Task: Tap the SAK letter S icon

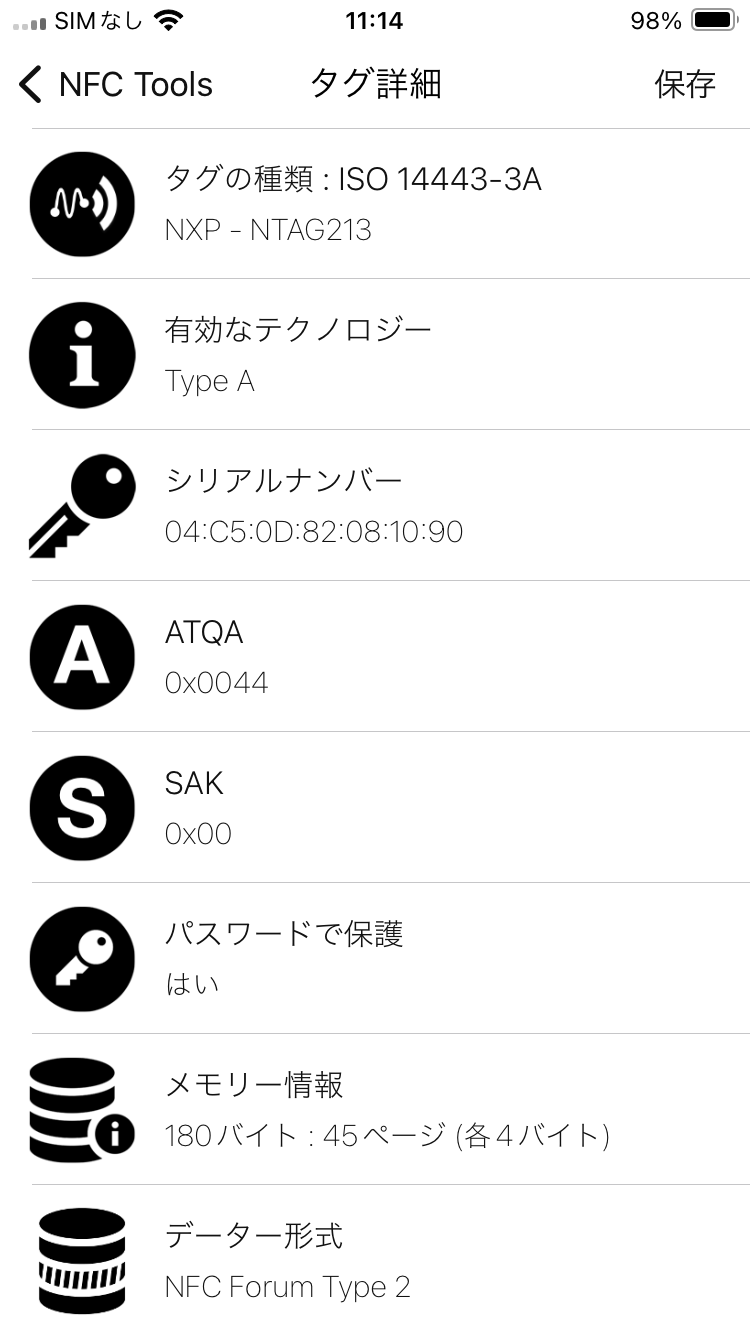Action: click(x=82, y=808)
